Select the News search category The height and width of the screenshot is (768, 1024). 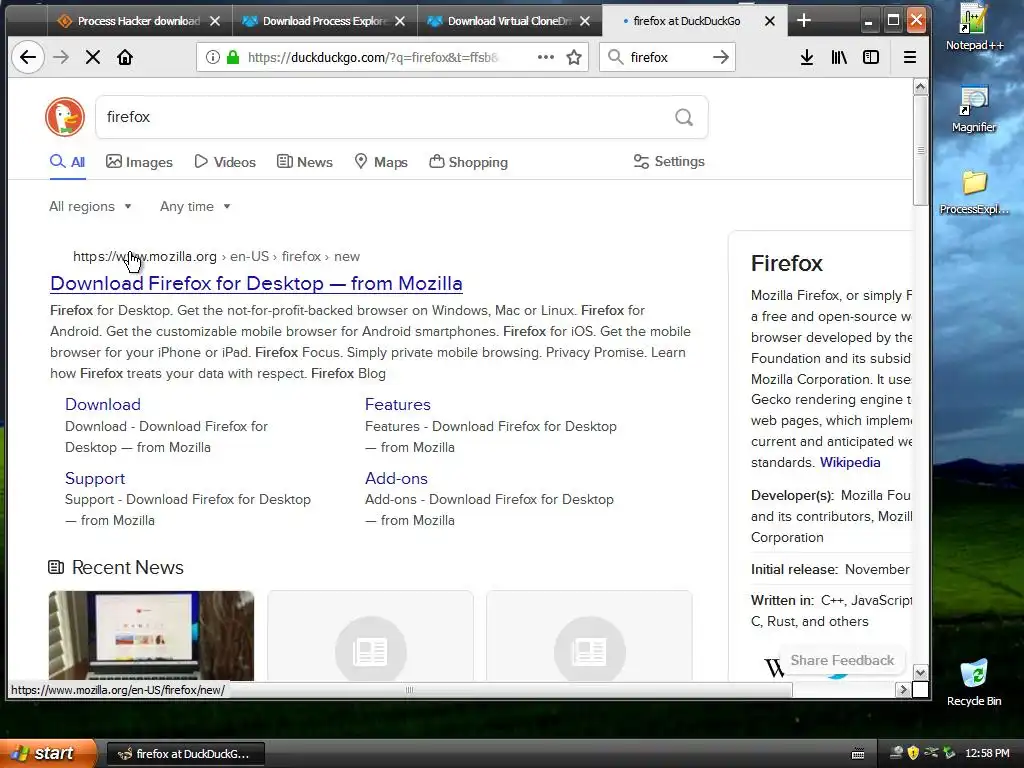pyautogui.click(x=305, y=162)
